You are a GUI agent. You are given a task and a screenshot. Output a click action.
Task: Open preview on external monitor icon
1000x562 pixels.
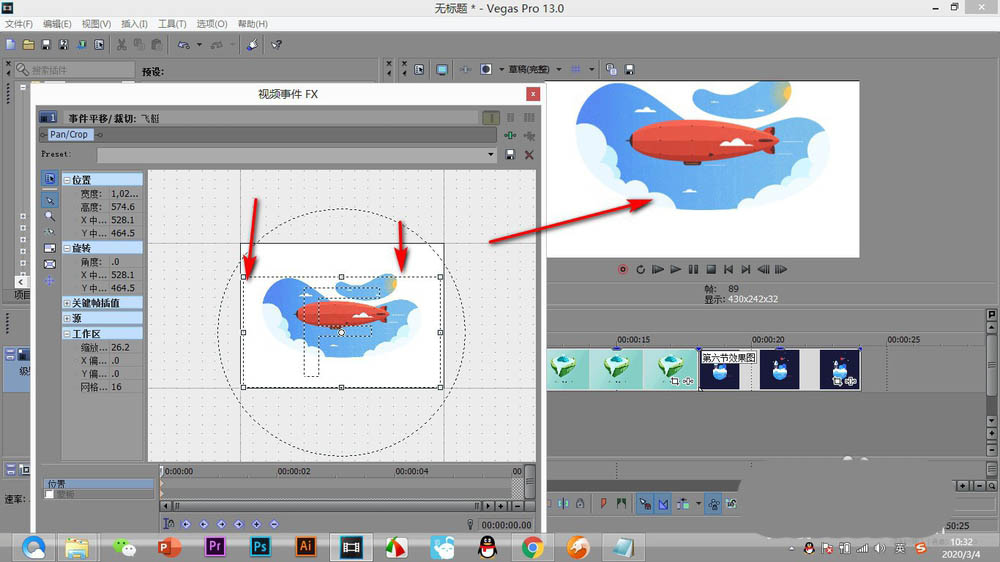[441, 70]
